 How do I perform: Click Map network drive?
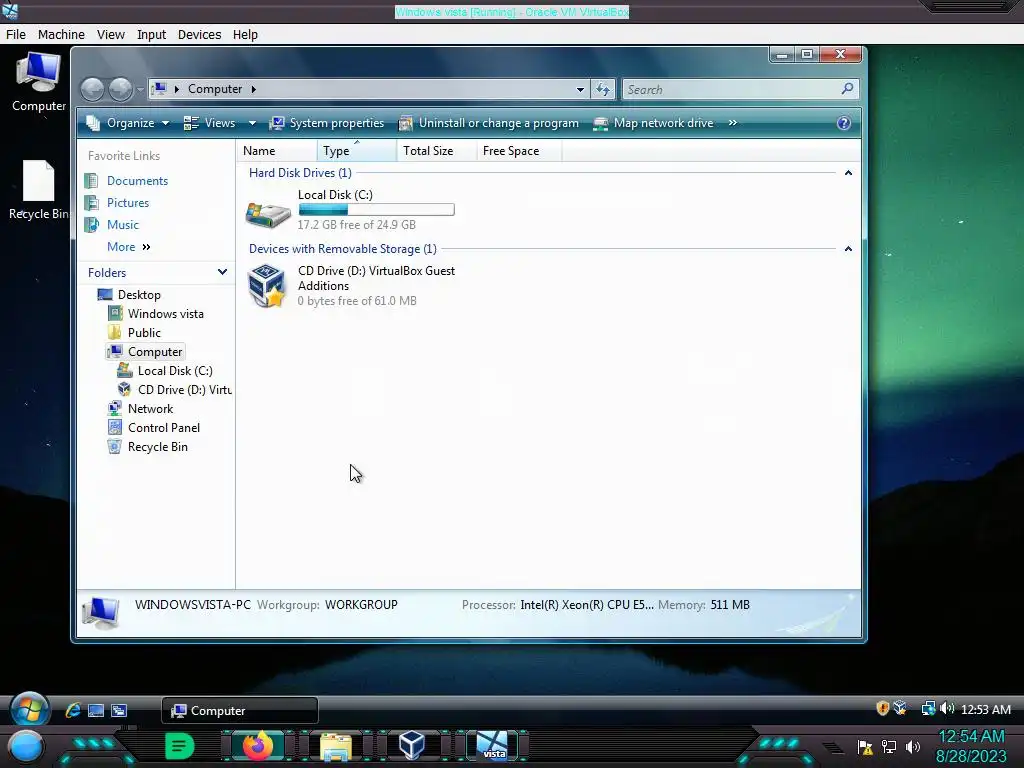(x=653, y=123)
